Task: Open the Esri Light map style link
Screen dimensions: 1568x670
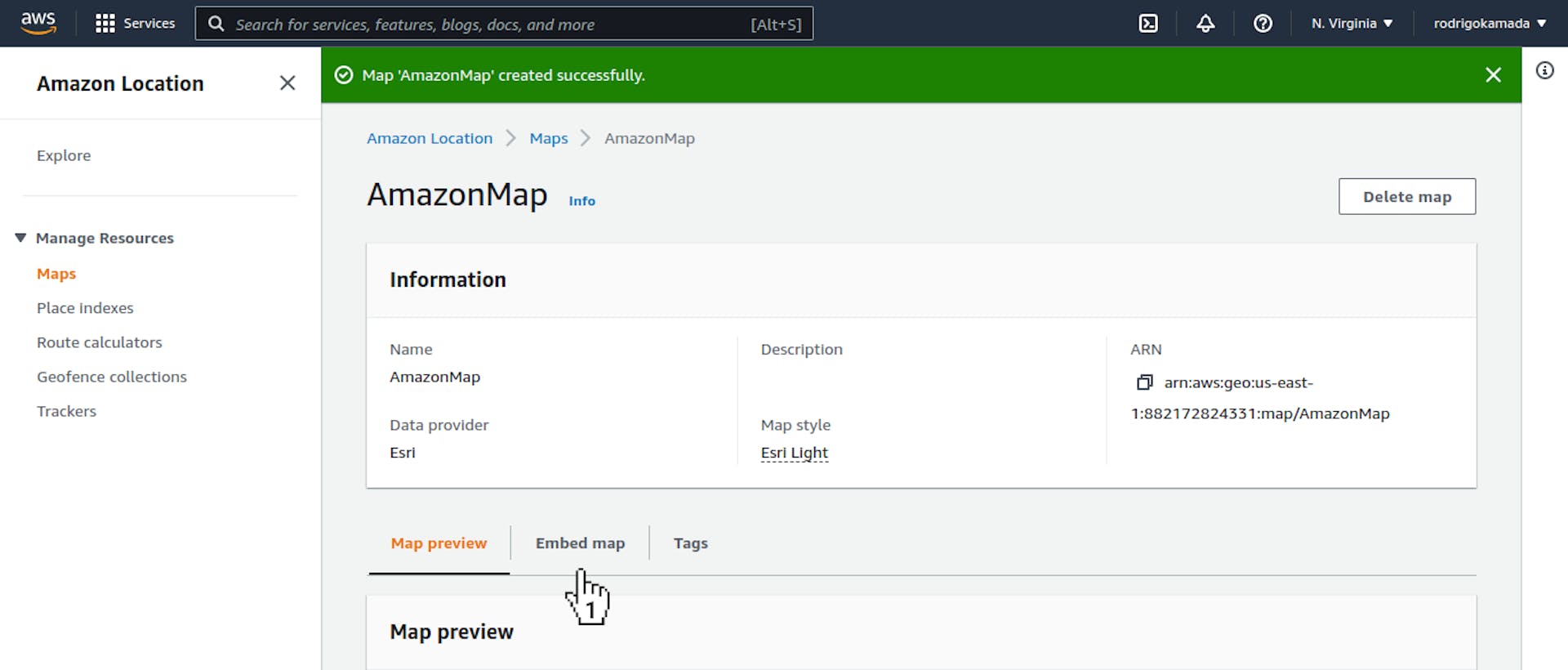Action: [x=794, y=453]
